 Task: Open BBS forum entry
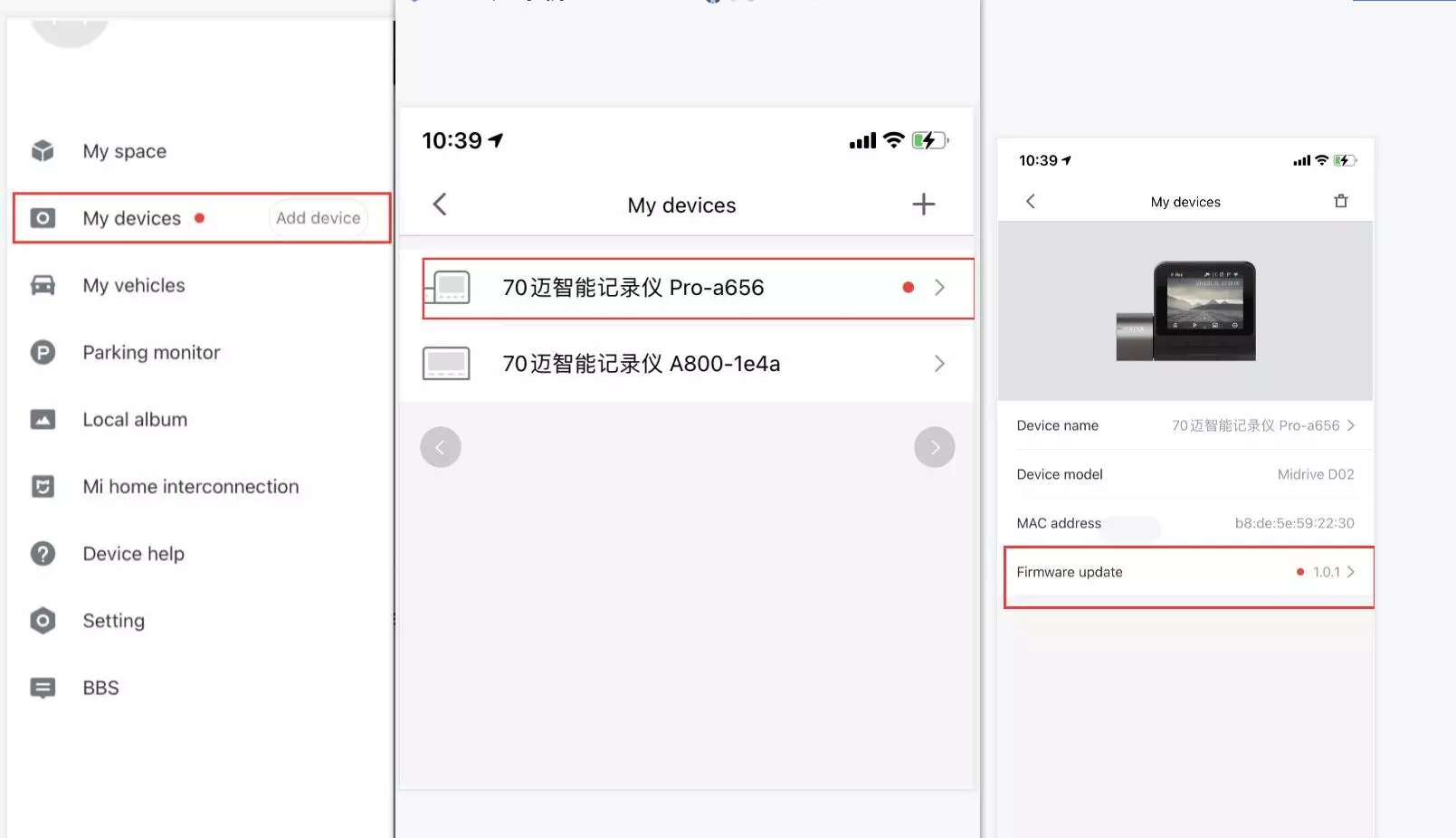(x=100, y=688)
